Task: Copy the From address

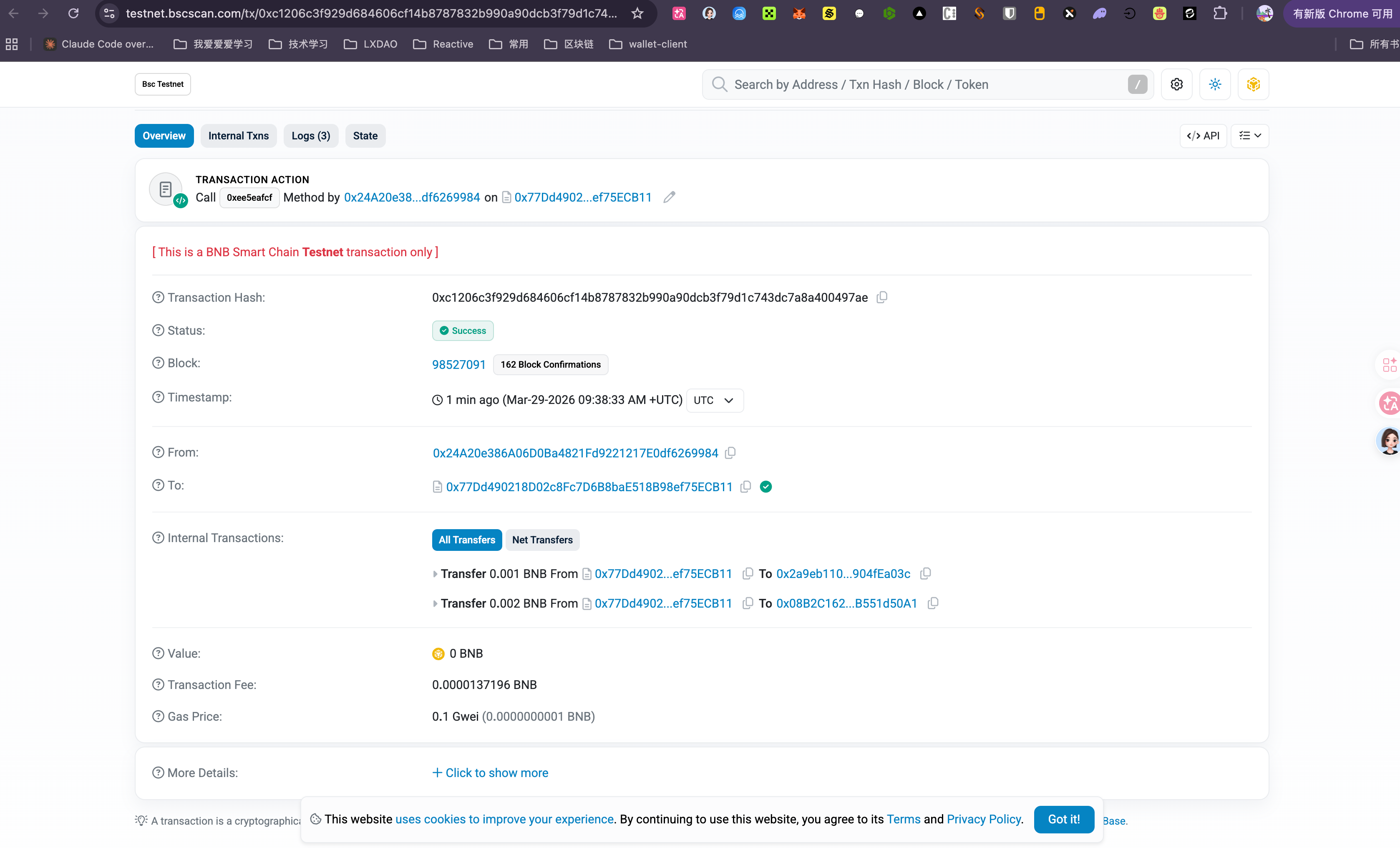Action: (x=731, y=453)
